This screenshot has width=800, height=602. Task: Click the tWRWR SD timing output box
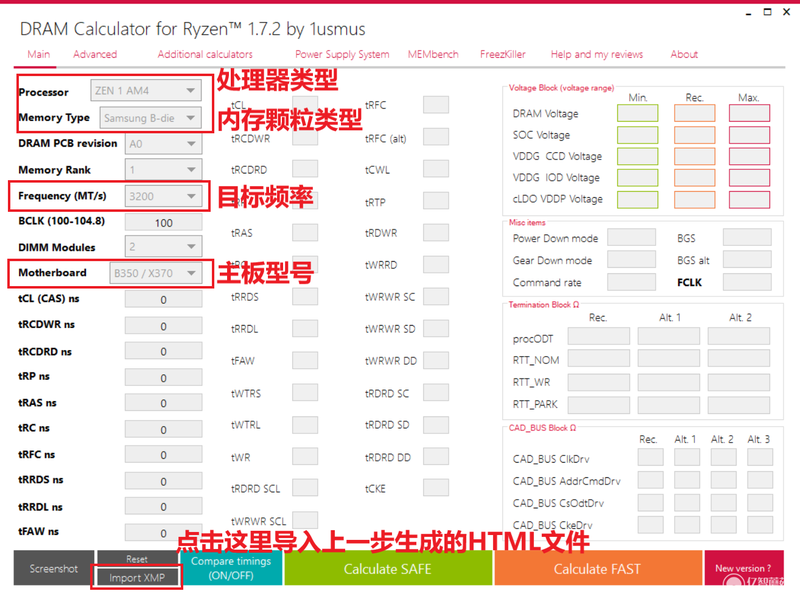(x=436, y=329)
